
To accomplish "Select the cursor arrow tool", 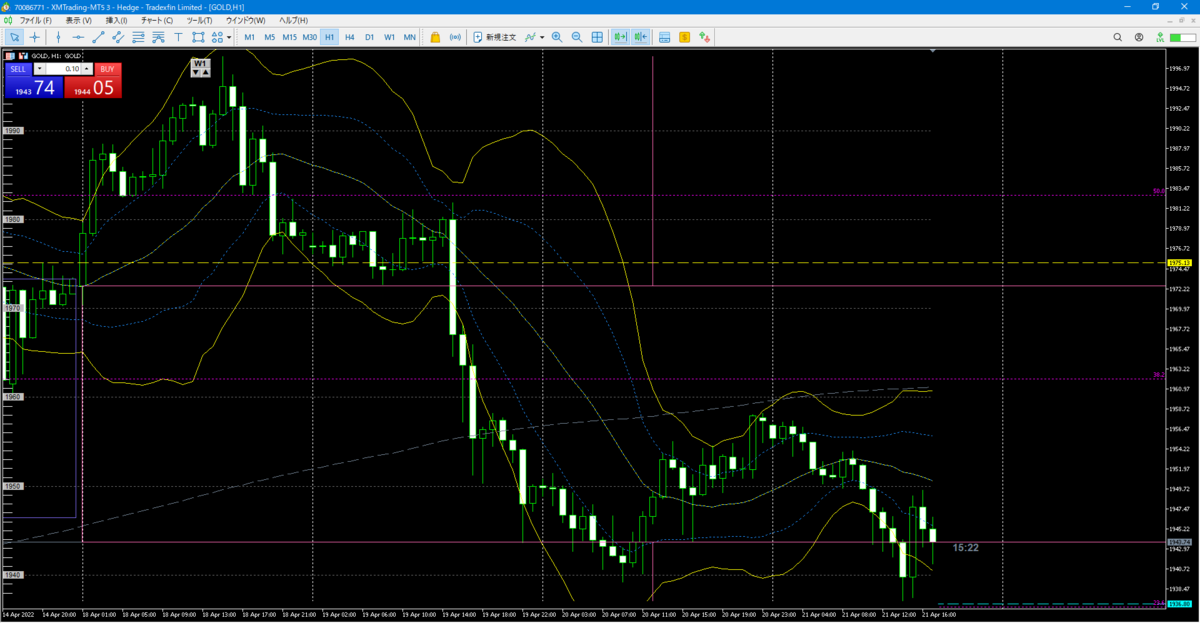I will click(x=14, y=37).
